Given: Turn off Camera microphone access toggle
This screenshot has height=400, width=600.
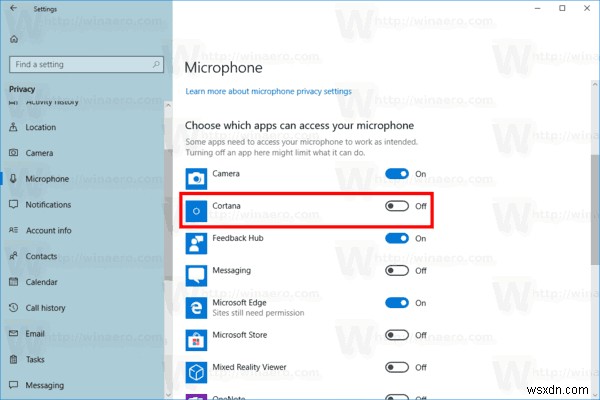Looking at the screenshot, I should coord(397,174).
